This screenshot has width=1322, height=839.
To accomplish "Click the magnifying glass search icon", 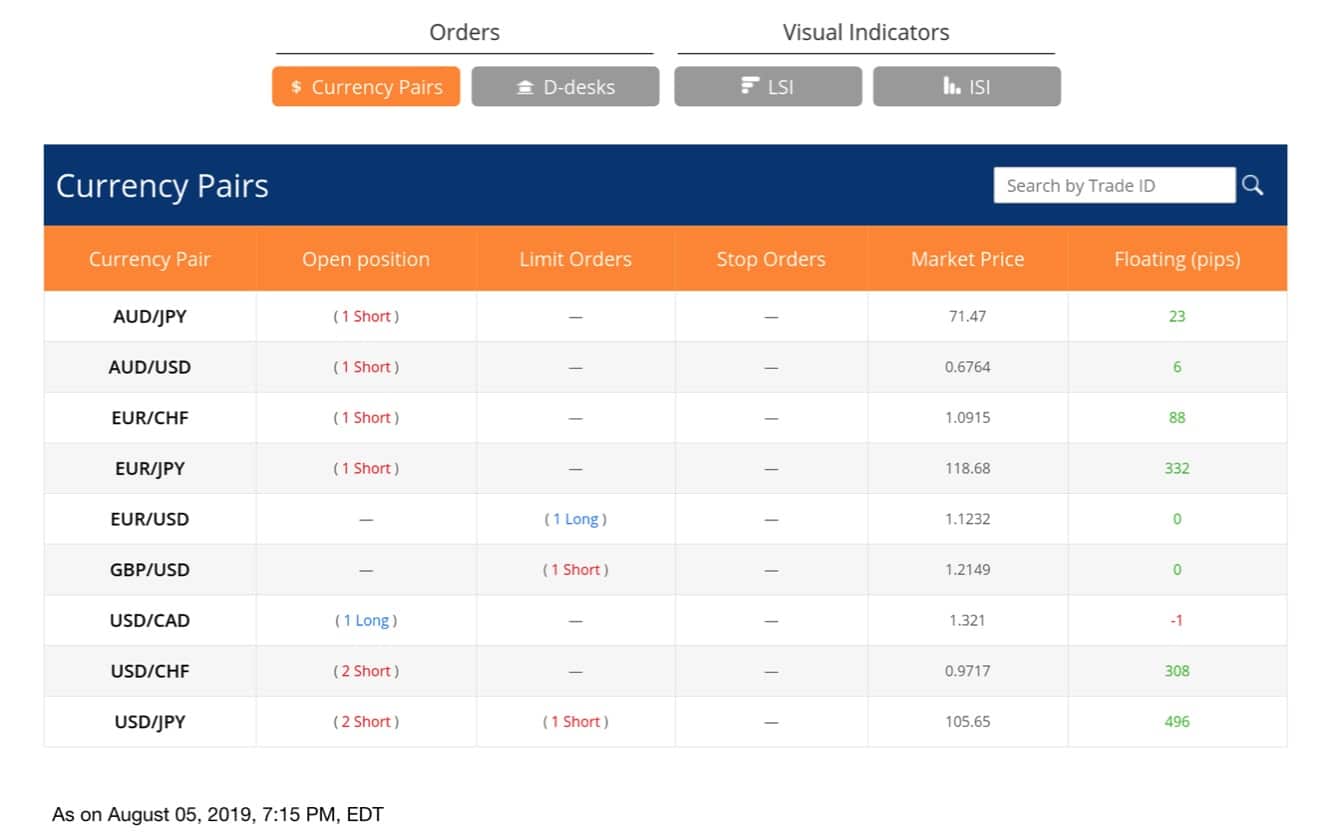I will 1252,185.
